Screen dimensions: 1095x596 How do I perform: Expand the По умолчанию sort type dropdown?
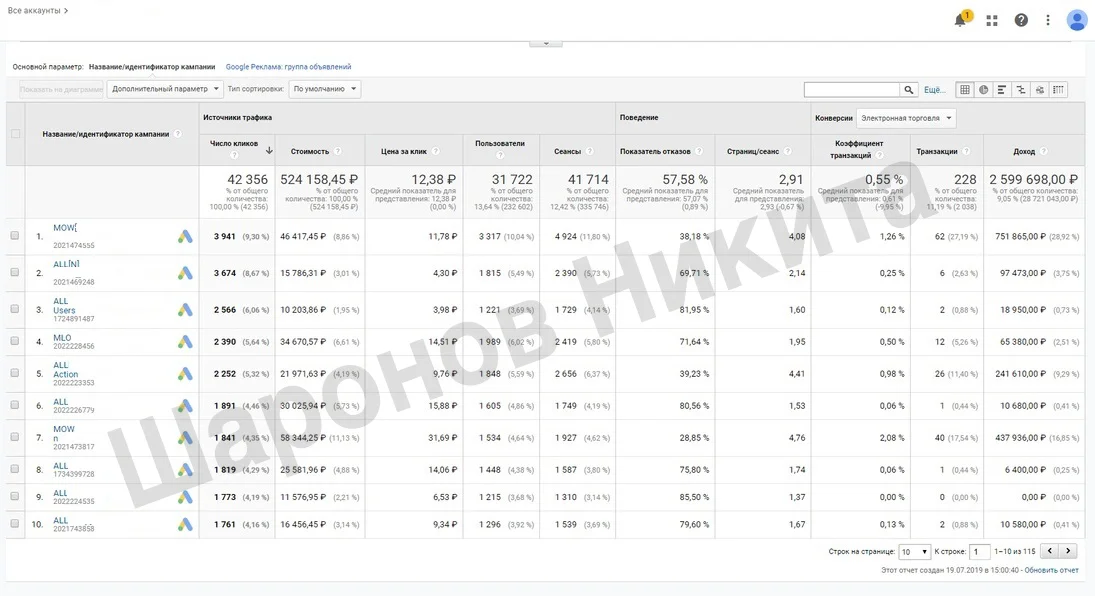(324, 89)
